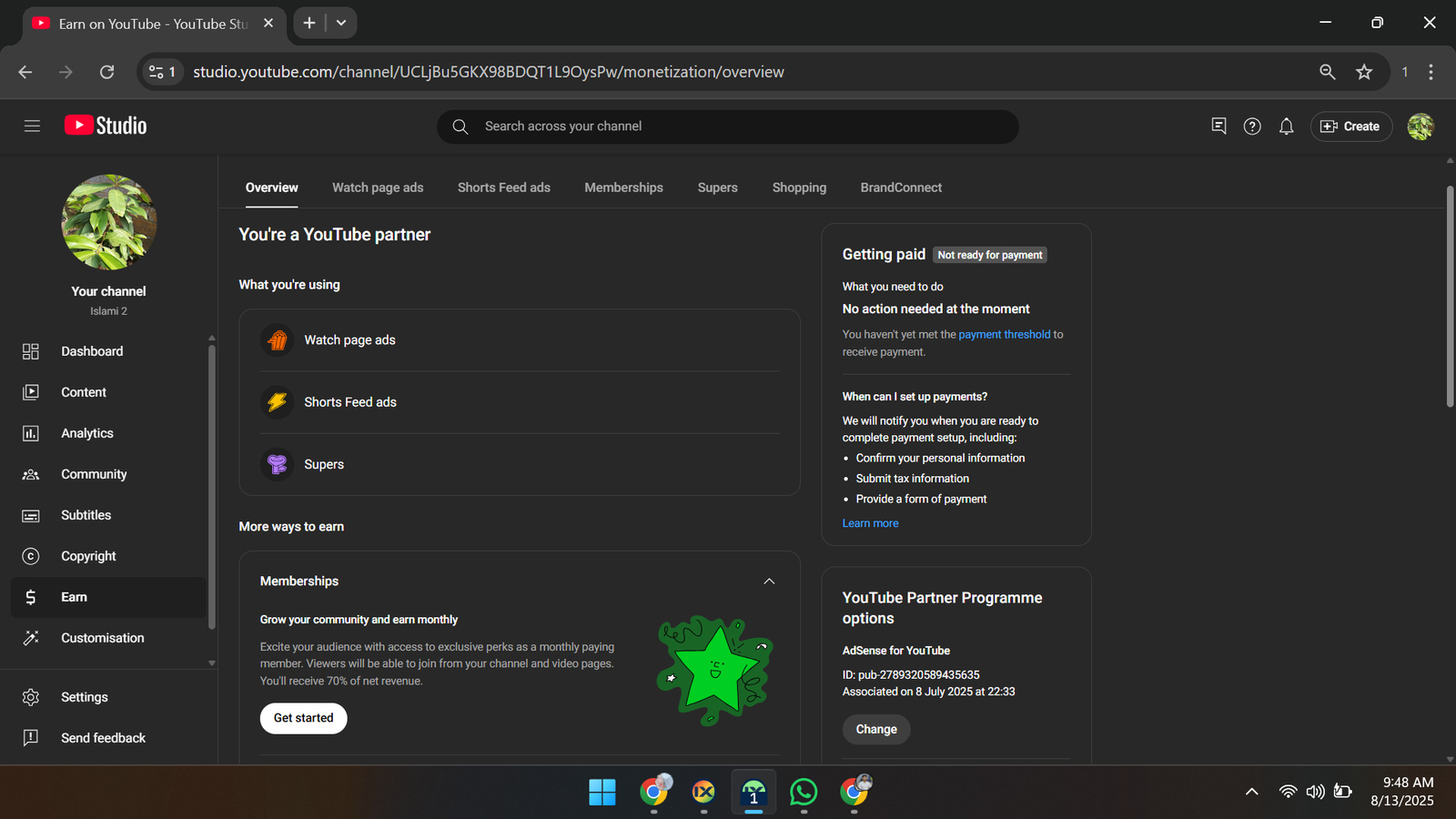Open the volume speaker tray icon

(1315, 792)
